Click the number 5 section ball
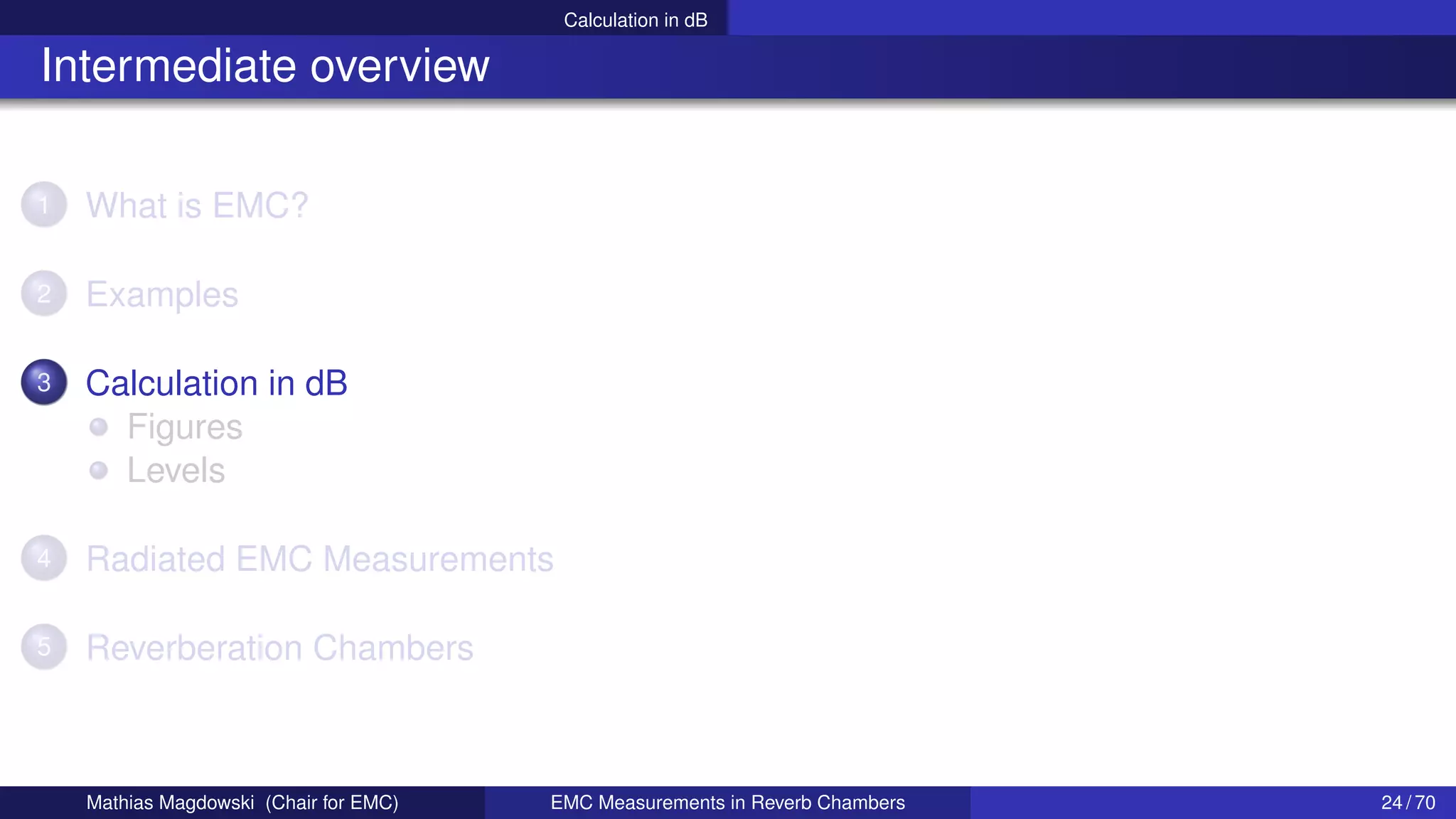Image resolution: width=1456 pixels, height=819 pixels. 44,647
